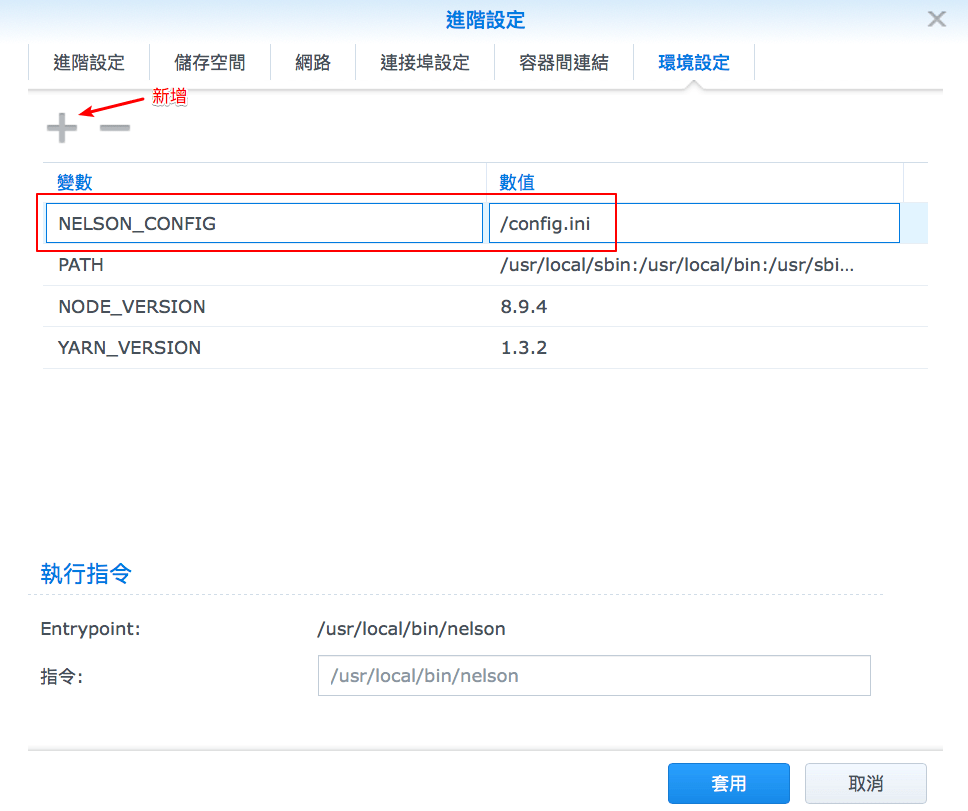Open the 儲存空間 tab
The image size is (968, 811).
[210, 62]
